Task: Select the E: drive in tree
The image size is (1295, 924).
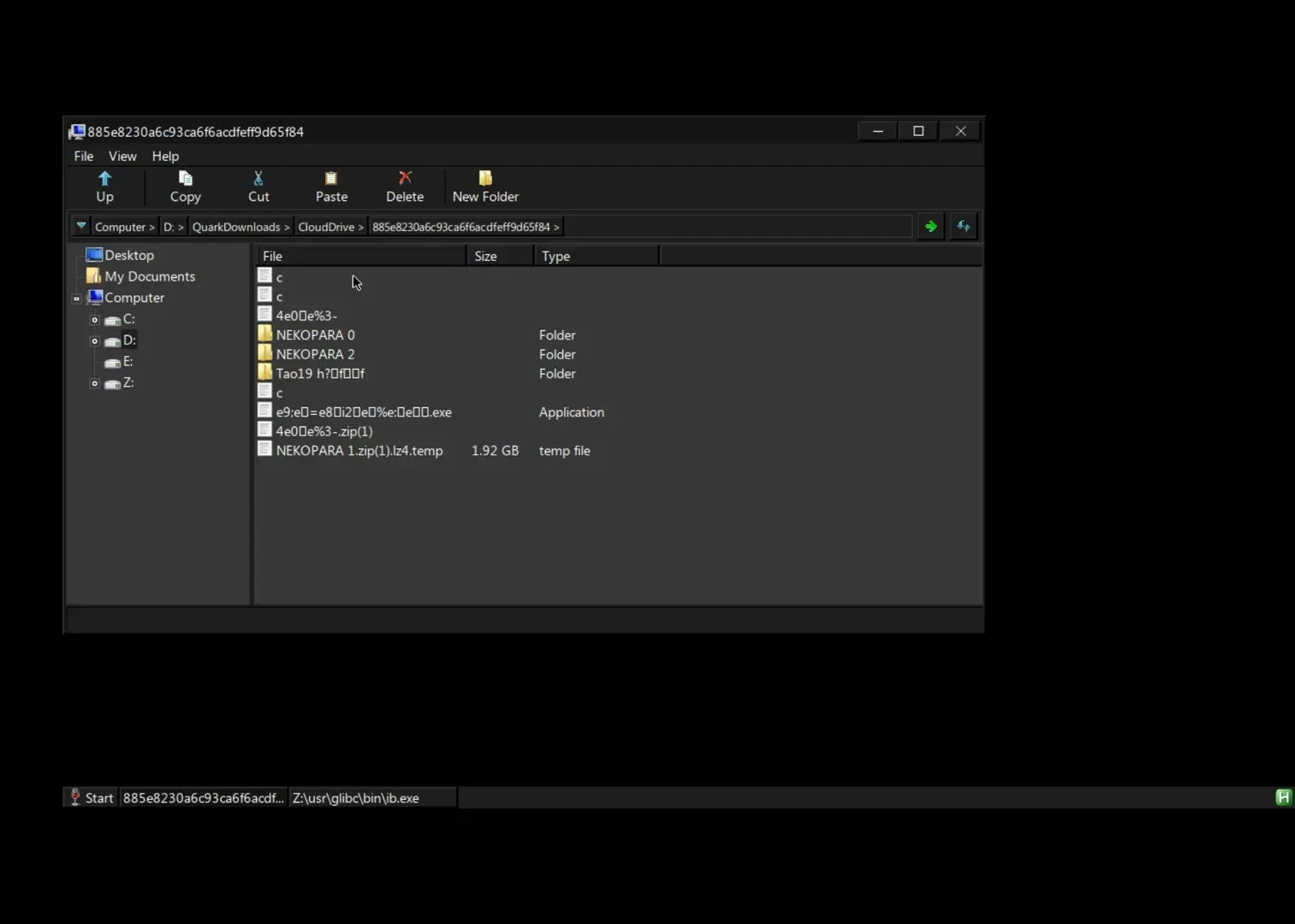Action: click(x=128, y=361)
